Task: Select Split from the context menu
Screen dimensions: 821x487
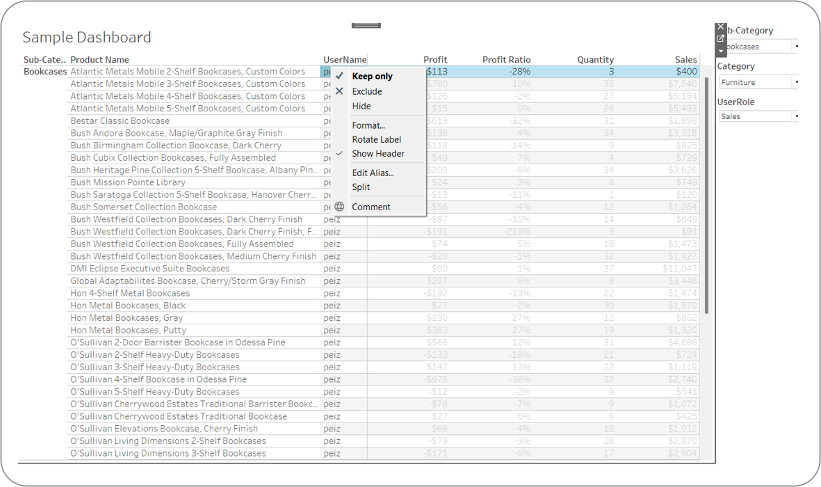Action: [x=361, y=187]
